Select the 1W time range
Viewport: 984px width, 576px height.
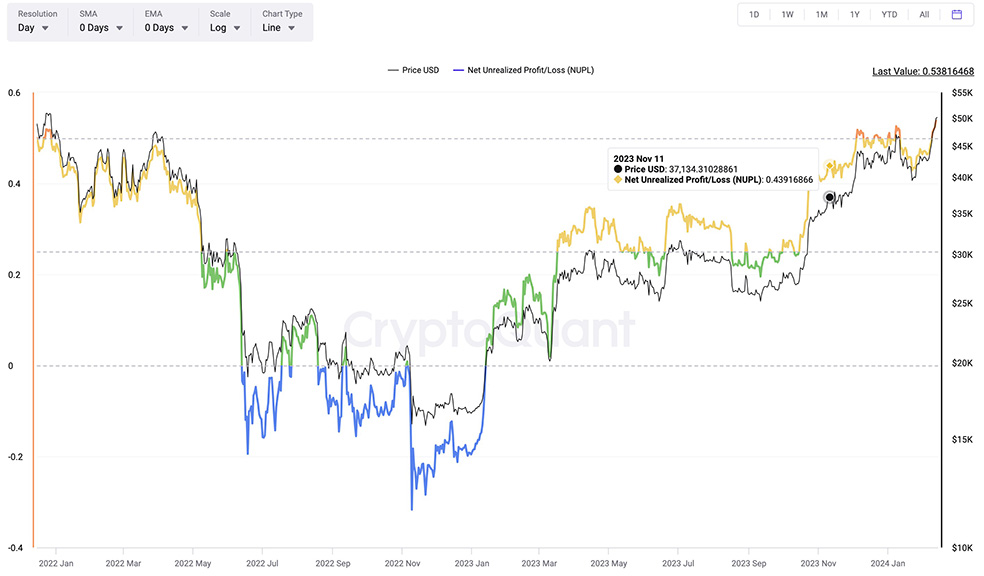pos(787,15)
